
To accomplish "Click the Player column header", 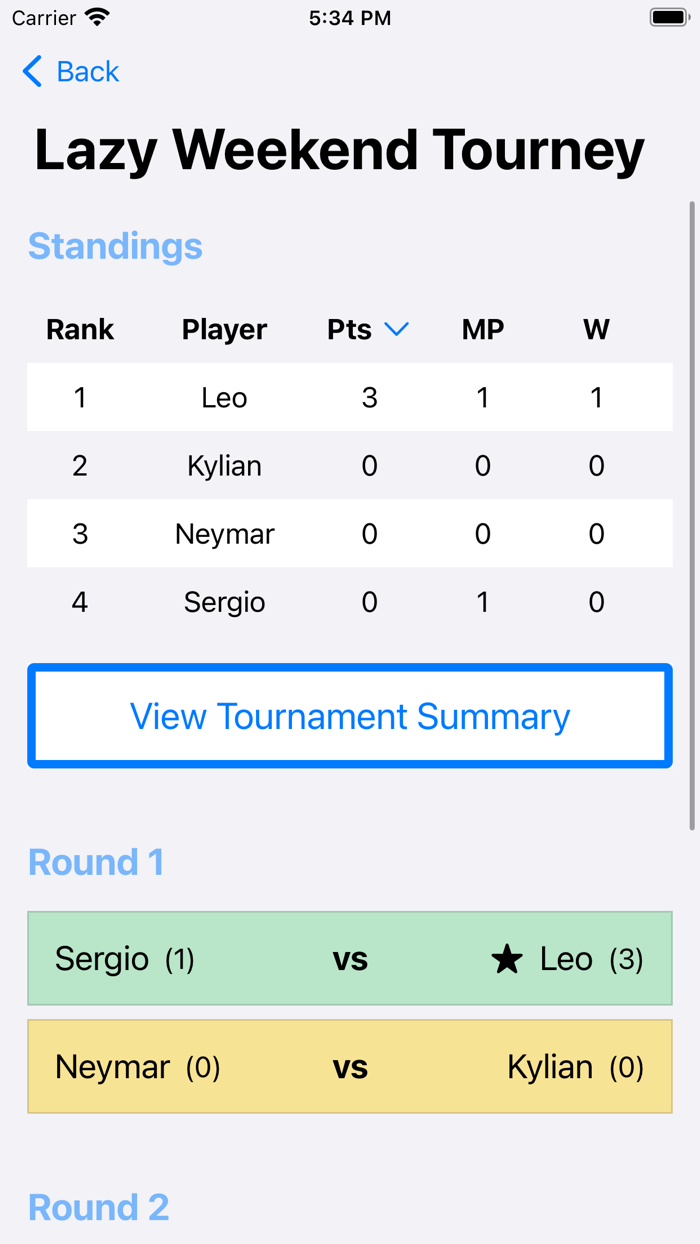I will (224, 329).
